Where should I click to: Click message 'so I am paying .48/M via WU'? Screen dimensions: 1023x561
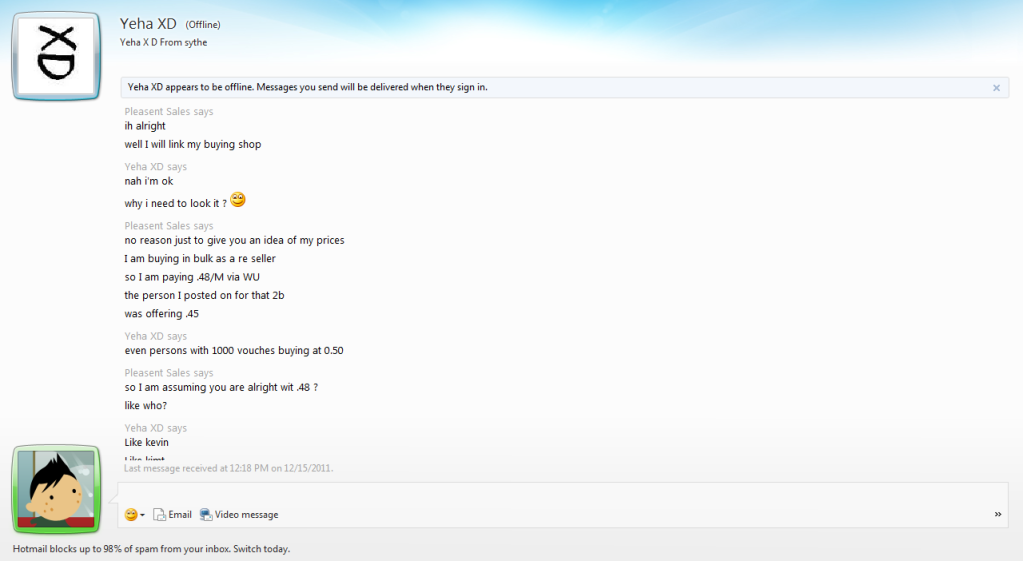point(192,277)
